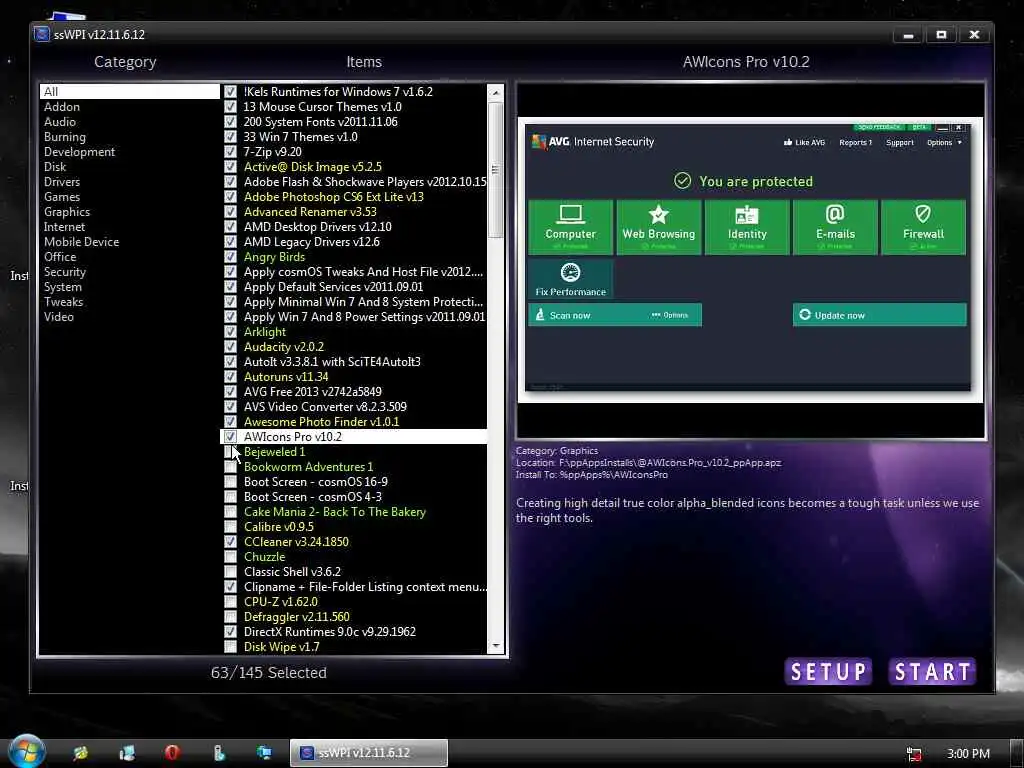The width and height of the screenshot is (1024, 768).
Task: Select AVS Video Converter v8.2.3.509
Action: [x=325, y=407]
